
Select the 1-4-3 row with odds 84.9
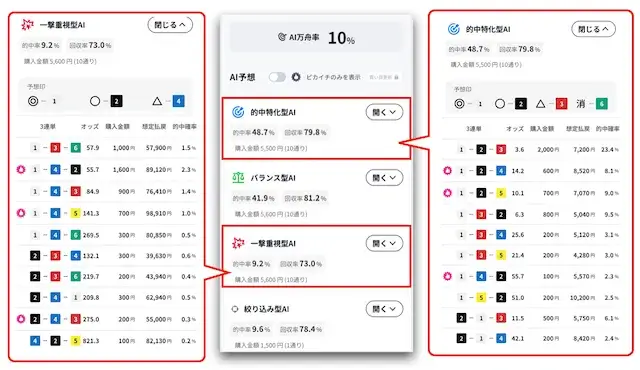pyautogui.click(x=107, y=191)
